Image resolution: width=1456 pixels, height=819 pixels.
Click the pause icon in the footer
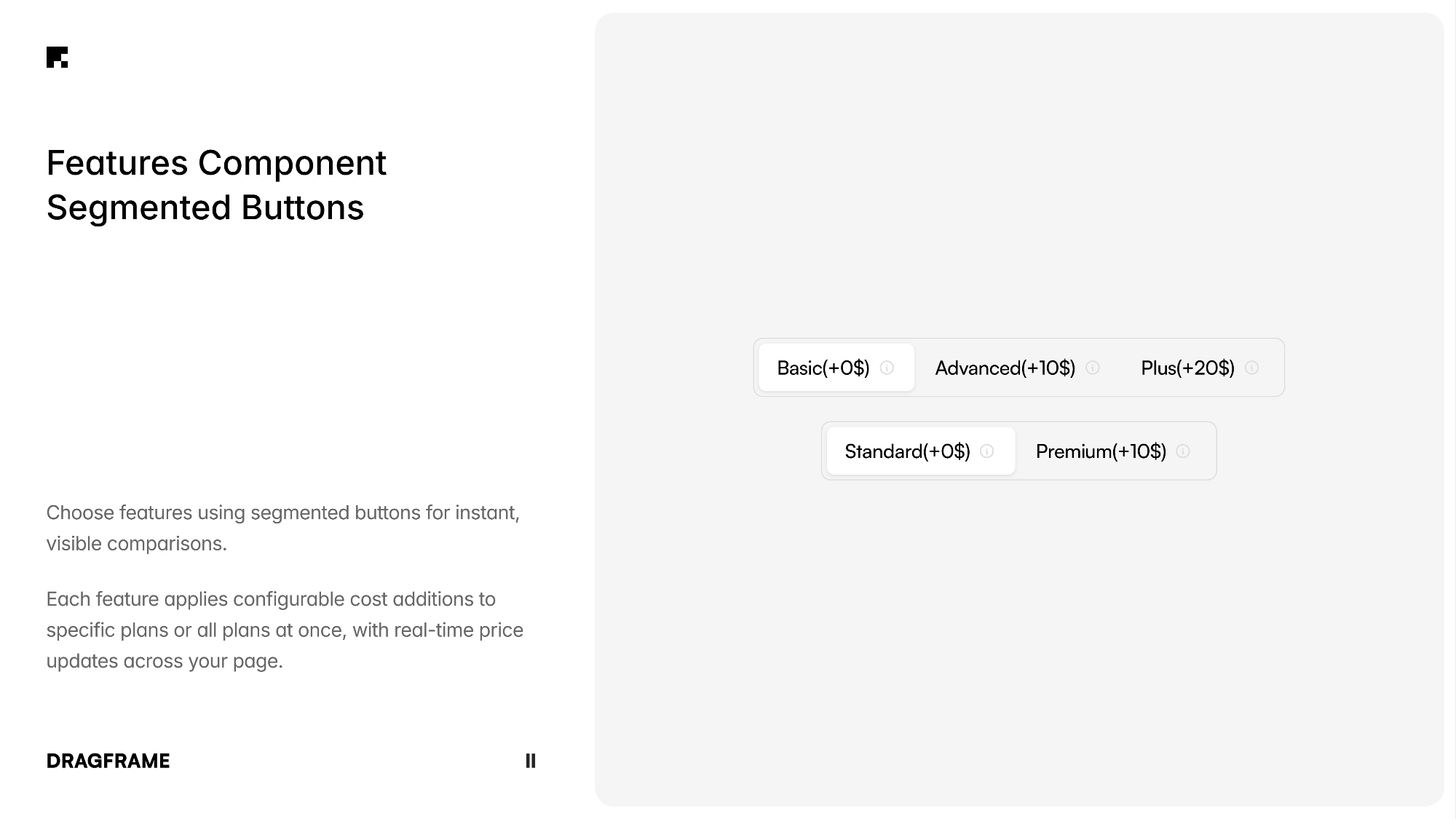(531, 761)
